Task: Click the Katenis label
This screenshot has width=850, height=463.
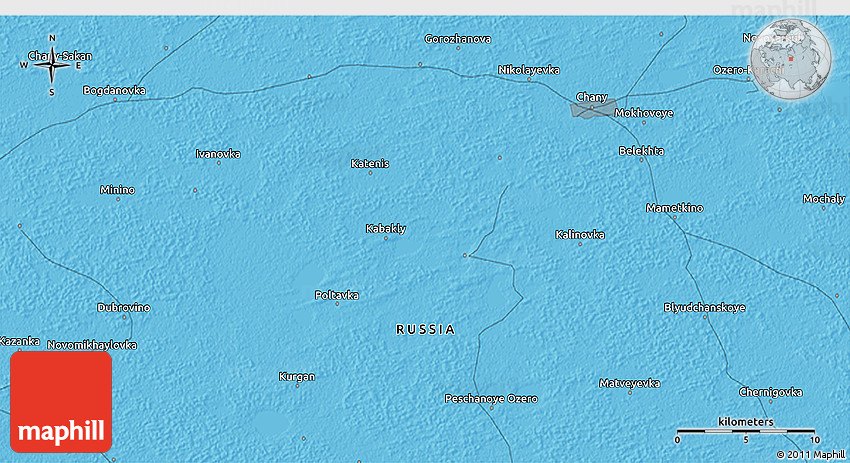Action: pos(370,164)
